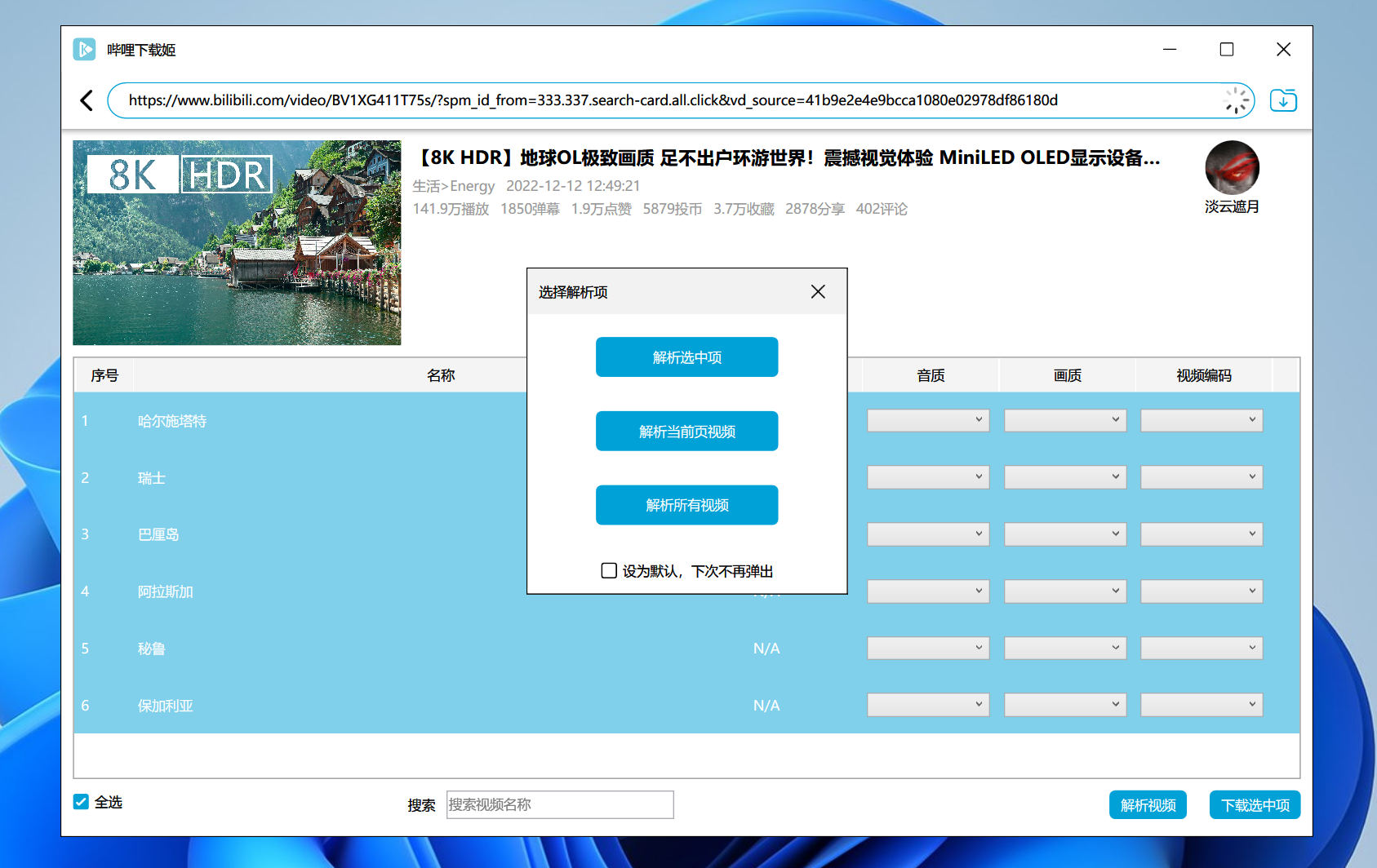This screenshot has height=868, width=1377.
Task: Click the 名称 column header
Action: pos(441,375)
